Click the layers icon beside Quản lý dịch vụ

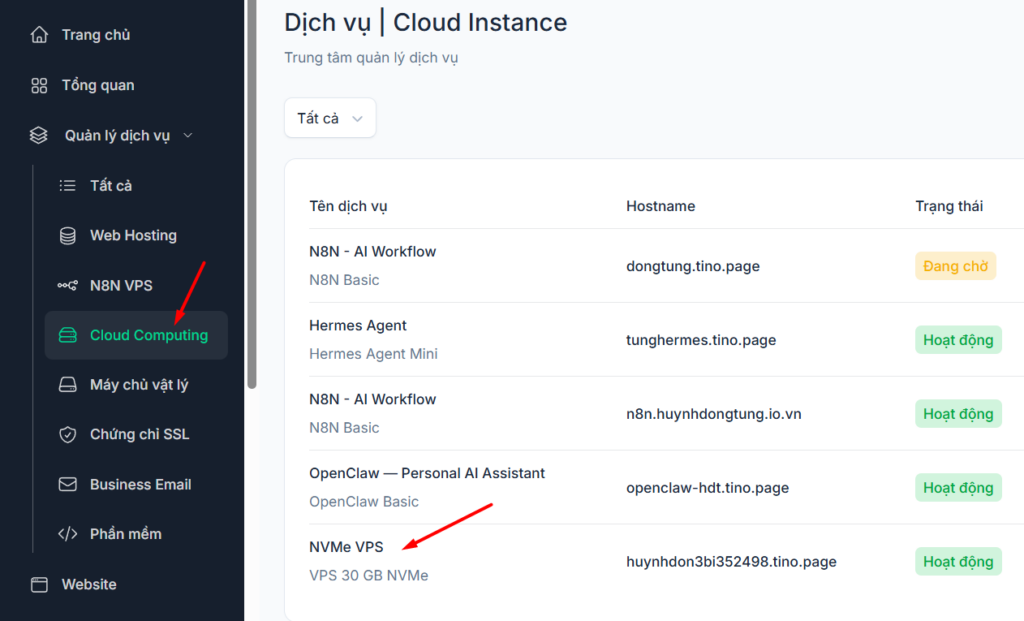tap(39, 135)
